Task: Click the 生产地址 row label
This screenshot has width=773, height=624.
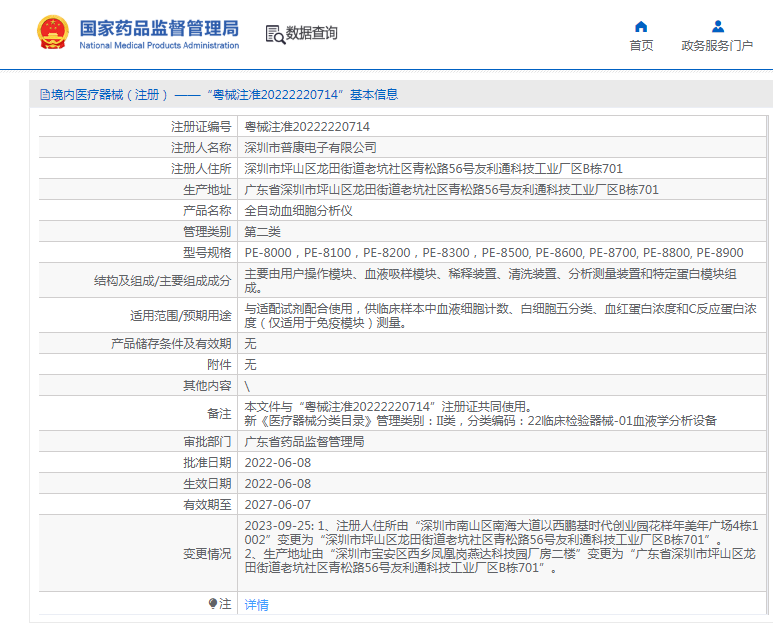Action: (207, 190)
